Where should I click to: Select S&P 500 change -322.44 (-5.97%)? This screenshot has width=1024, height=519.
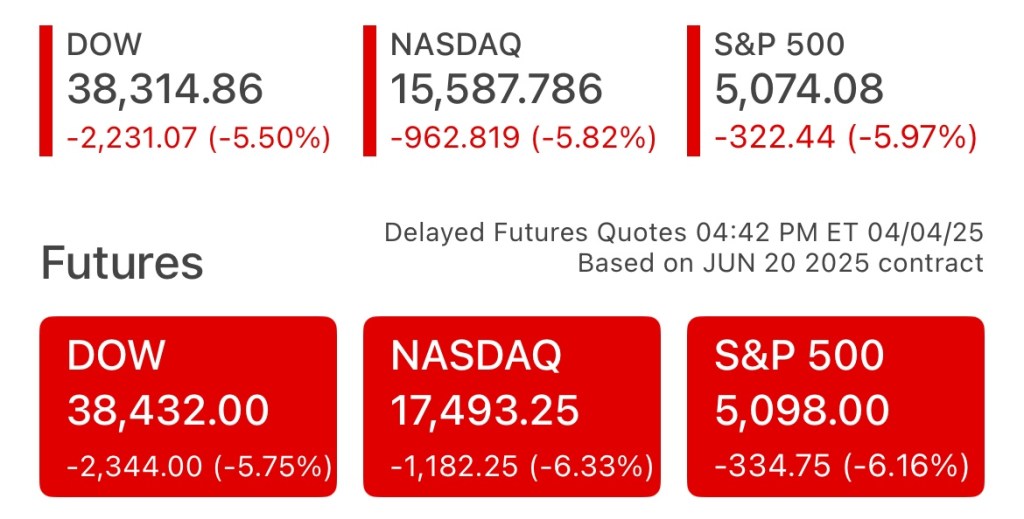[845, 138]
